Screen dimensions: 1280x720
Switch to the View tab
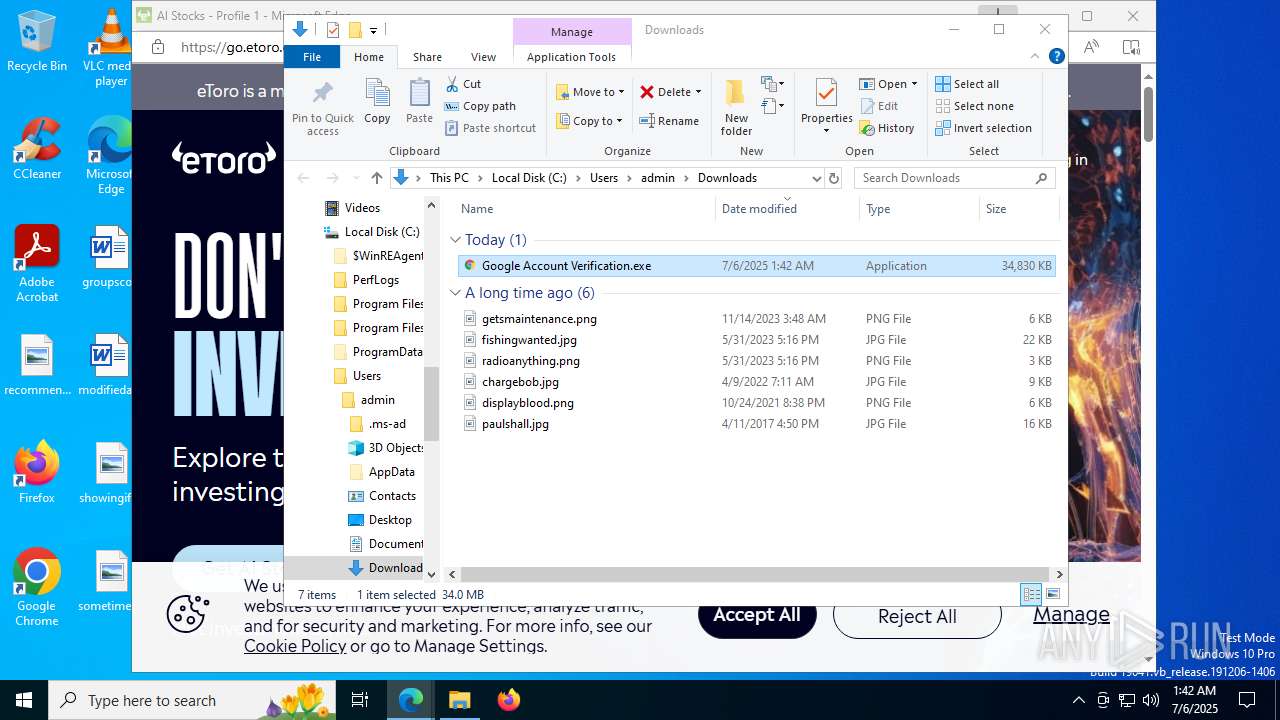click(483, 57)
